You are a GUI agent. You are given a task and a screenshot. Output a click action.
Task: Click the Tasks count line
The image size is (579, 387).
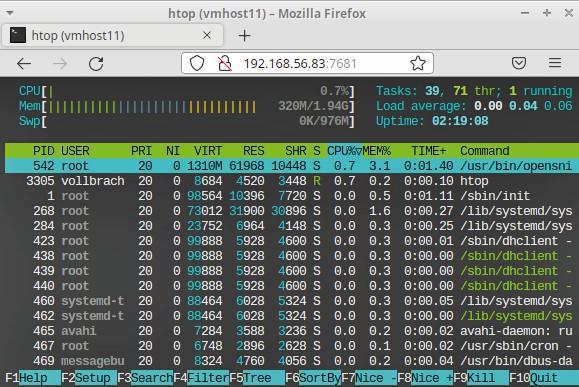474,91
